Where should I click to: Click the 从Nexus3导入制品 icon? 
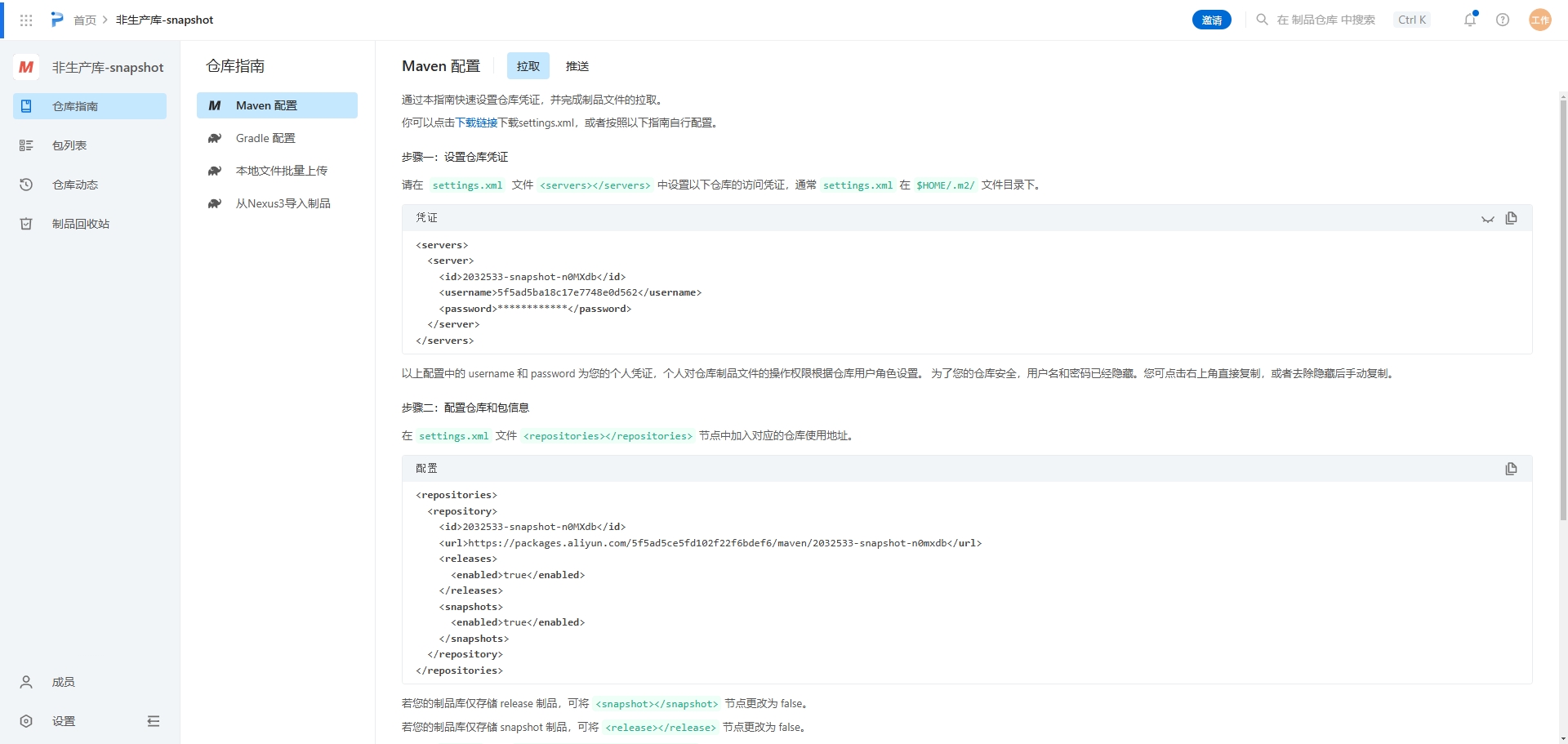click(215, 203)
